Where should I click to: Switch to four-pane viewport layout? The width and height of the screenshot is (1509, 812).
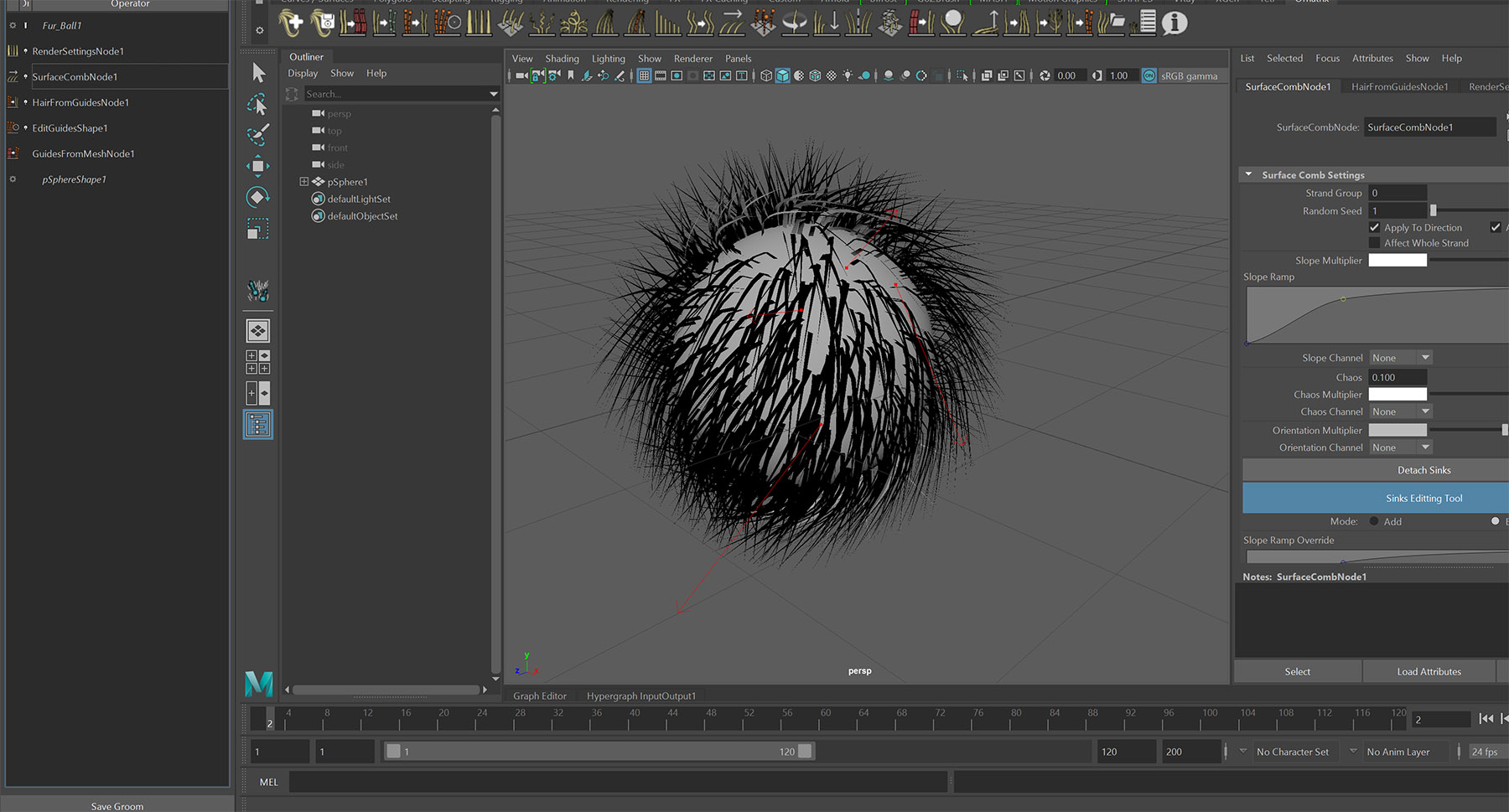[x=258, y=362]
